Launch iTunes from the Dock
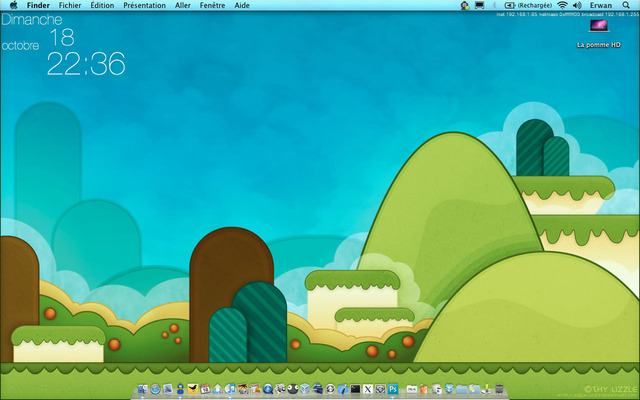 [x=230, y=389]
